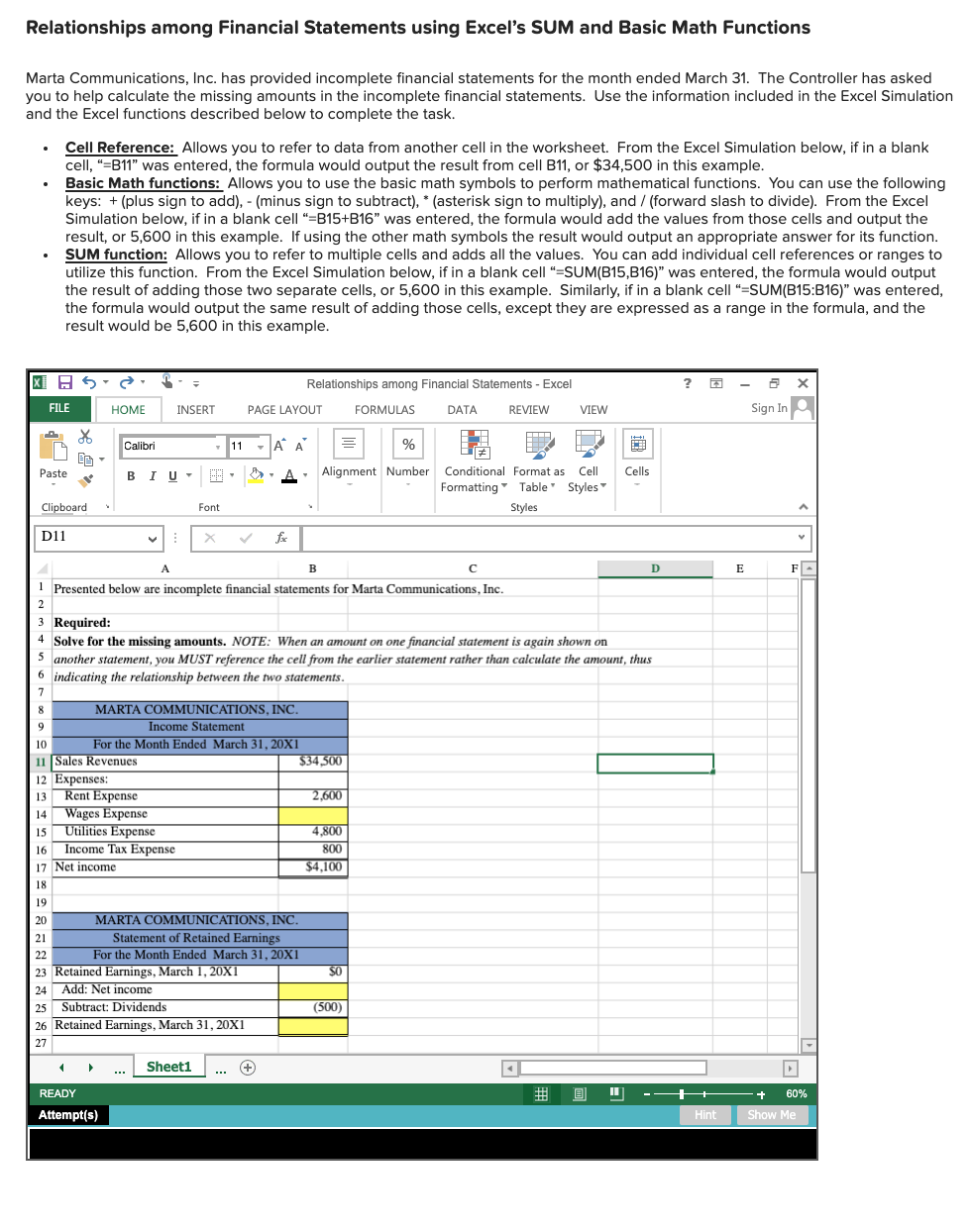This screenshot has height=1232, width=971.
Task: Switch to Page Layout view in status bar
Action: [580, 1092]
